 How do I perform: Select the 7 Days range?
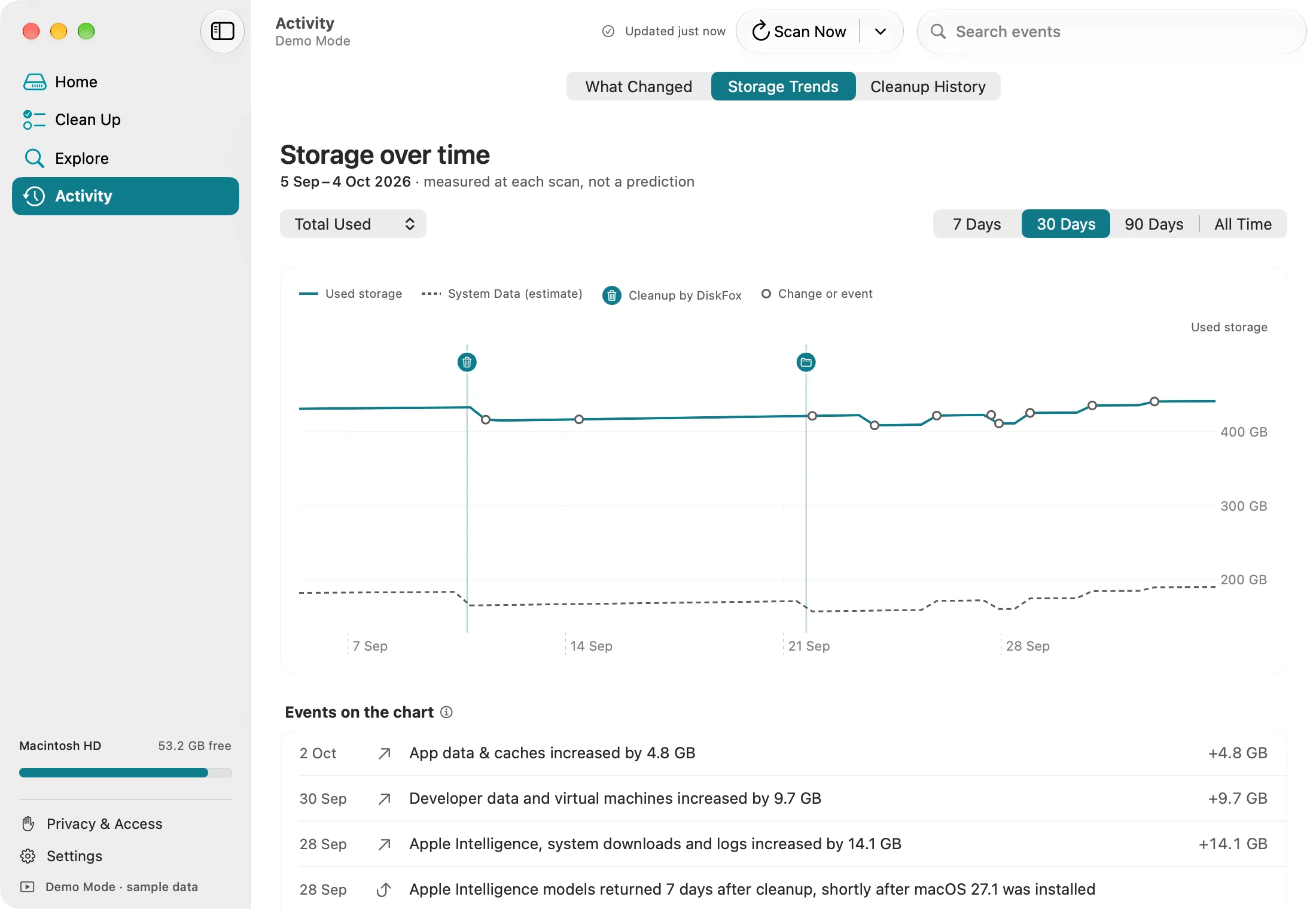pyautogui.click(x=977, y=224)
